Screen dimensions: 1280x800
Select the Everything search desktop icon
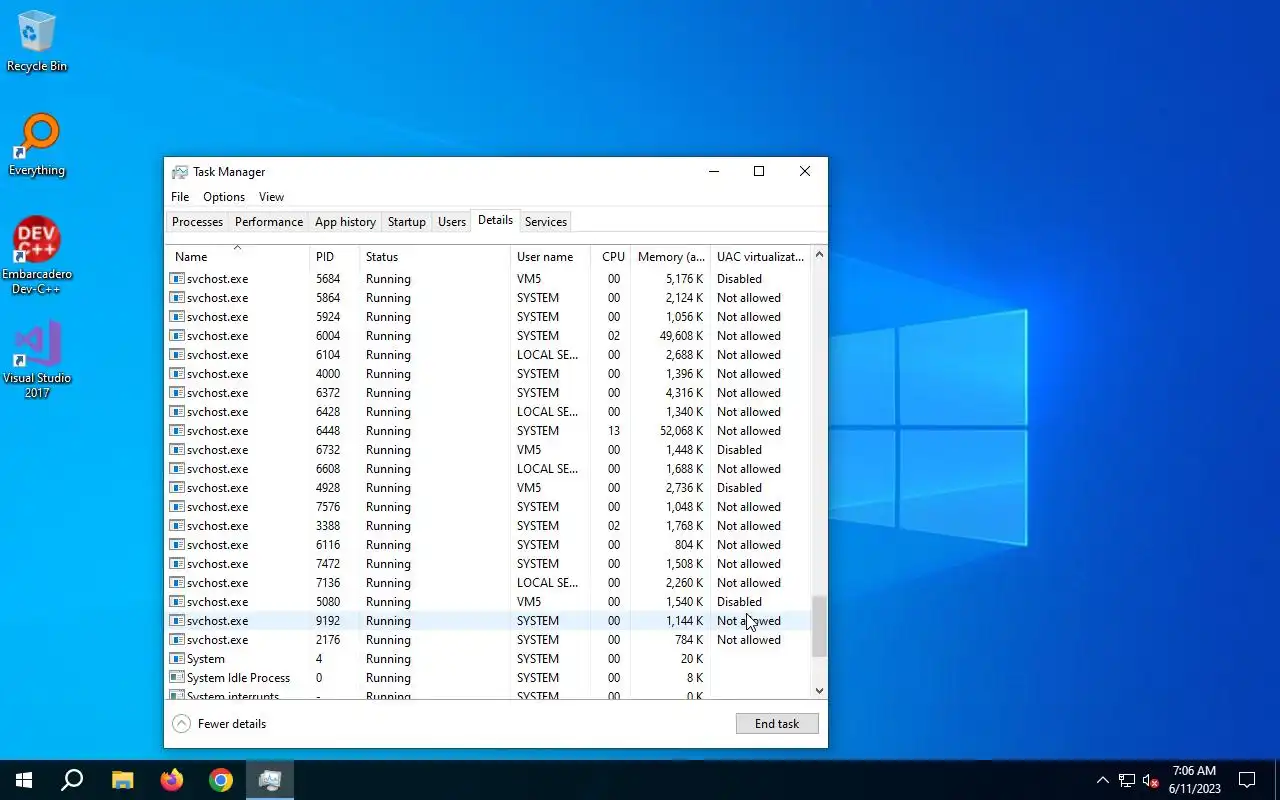click(x=37, y=145)
